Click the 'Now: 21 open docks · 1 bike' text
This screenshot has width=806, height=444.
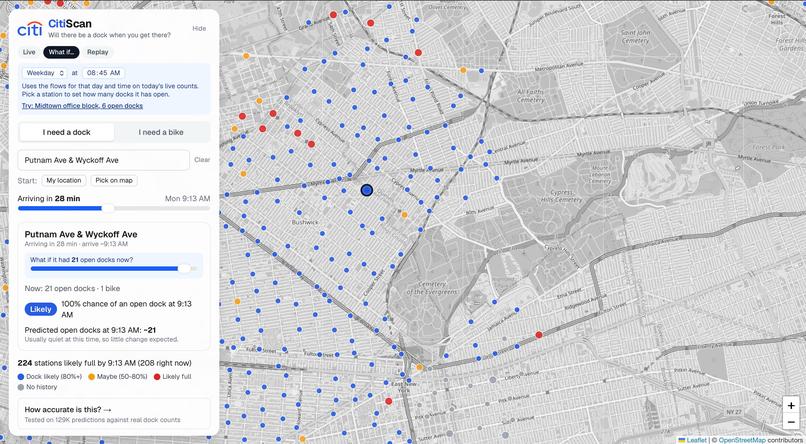pyautogui.click(x=72, y=288)
